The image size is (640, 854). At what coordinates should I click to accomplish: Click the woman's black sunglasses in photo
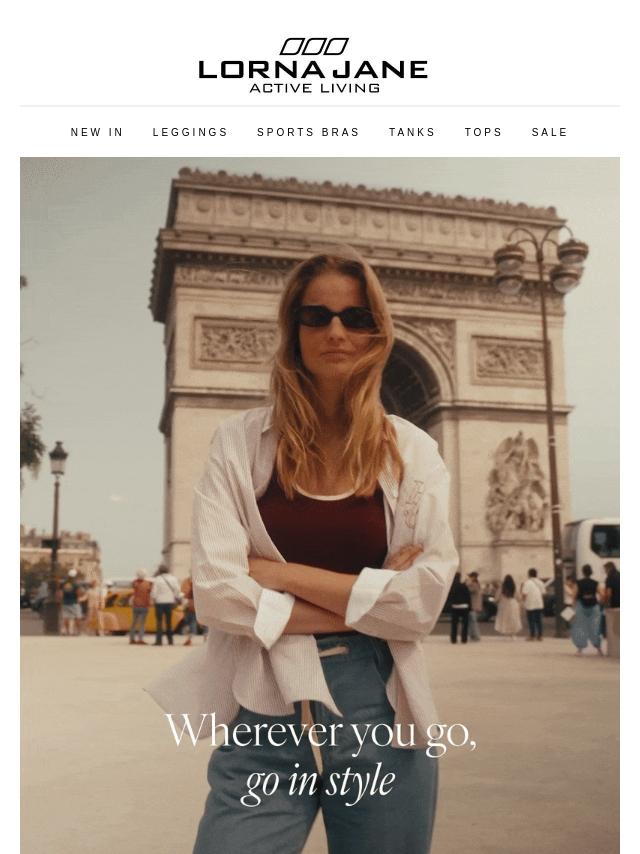coord(336,317)
